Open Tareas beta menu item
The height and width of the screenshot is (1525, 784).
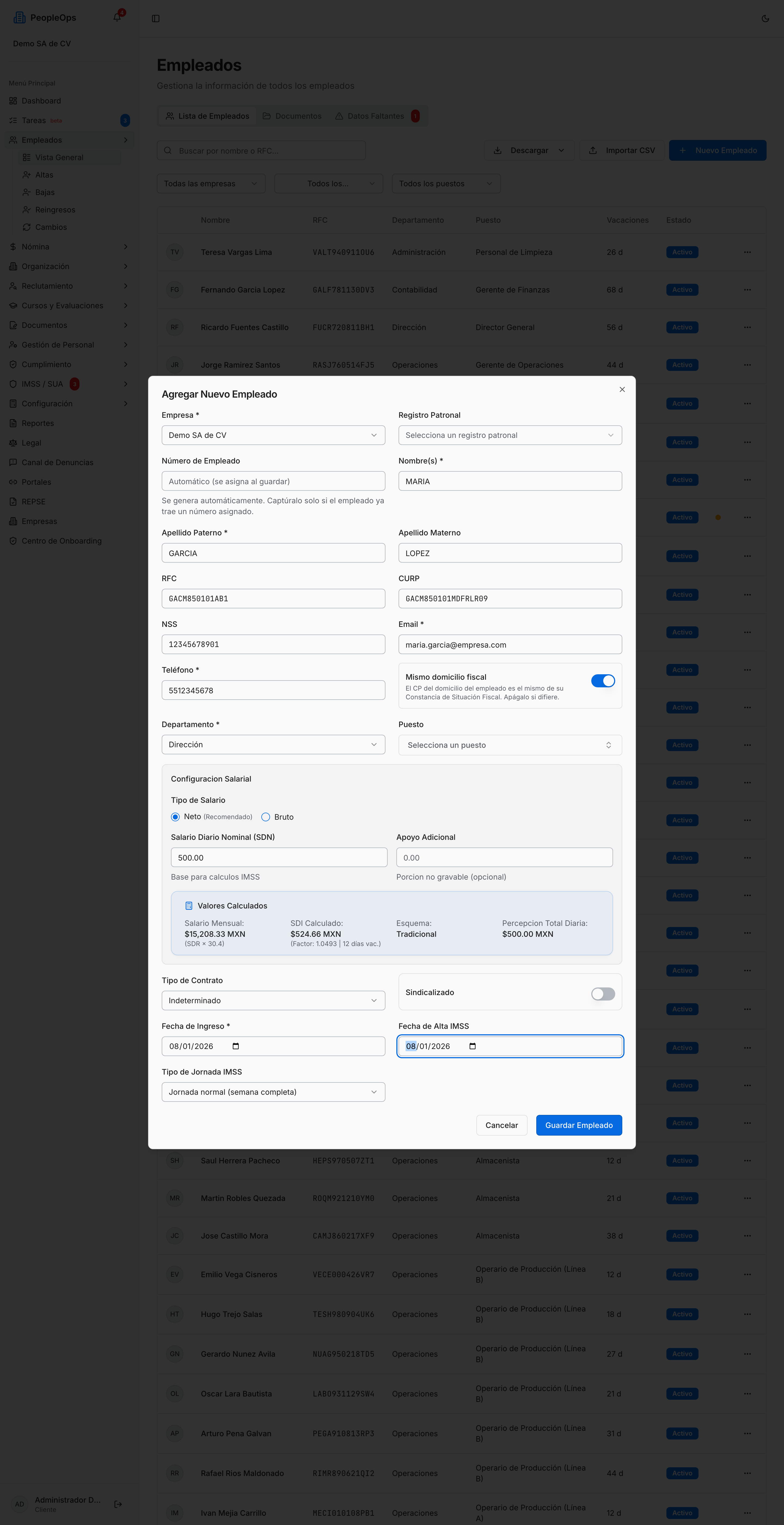point(69,120)
